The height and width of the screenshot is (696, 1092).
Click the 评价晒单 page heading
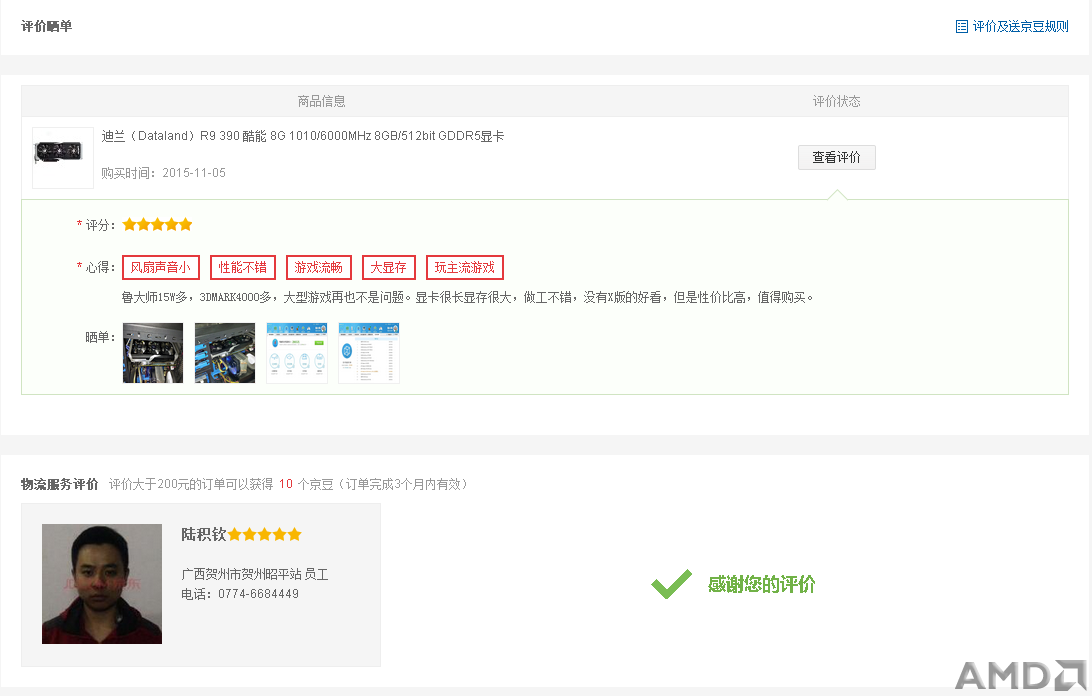click(x=47, y=26)
